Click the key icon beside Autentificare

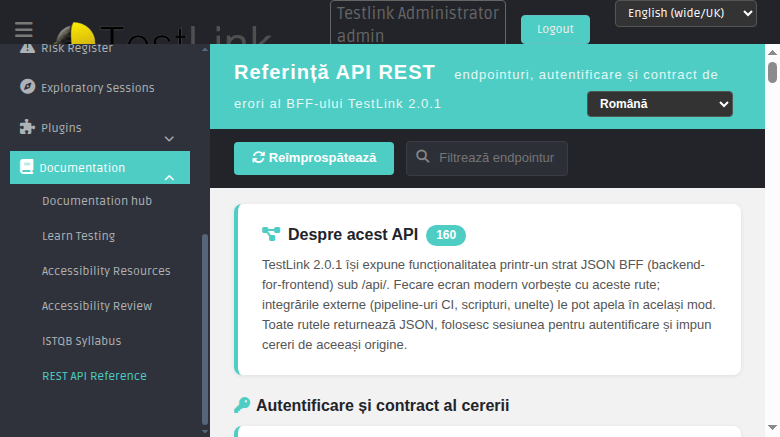(x=242, y=405)
